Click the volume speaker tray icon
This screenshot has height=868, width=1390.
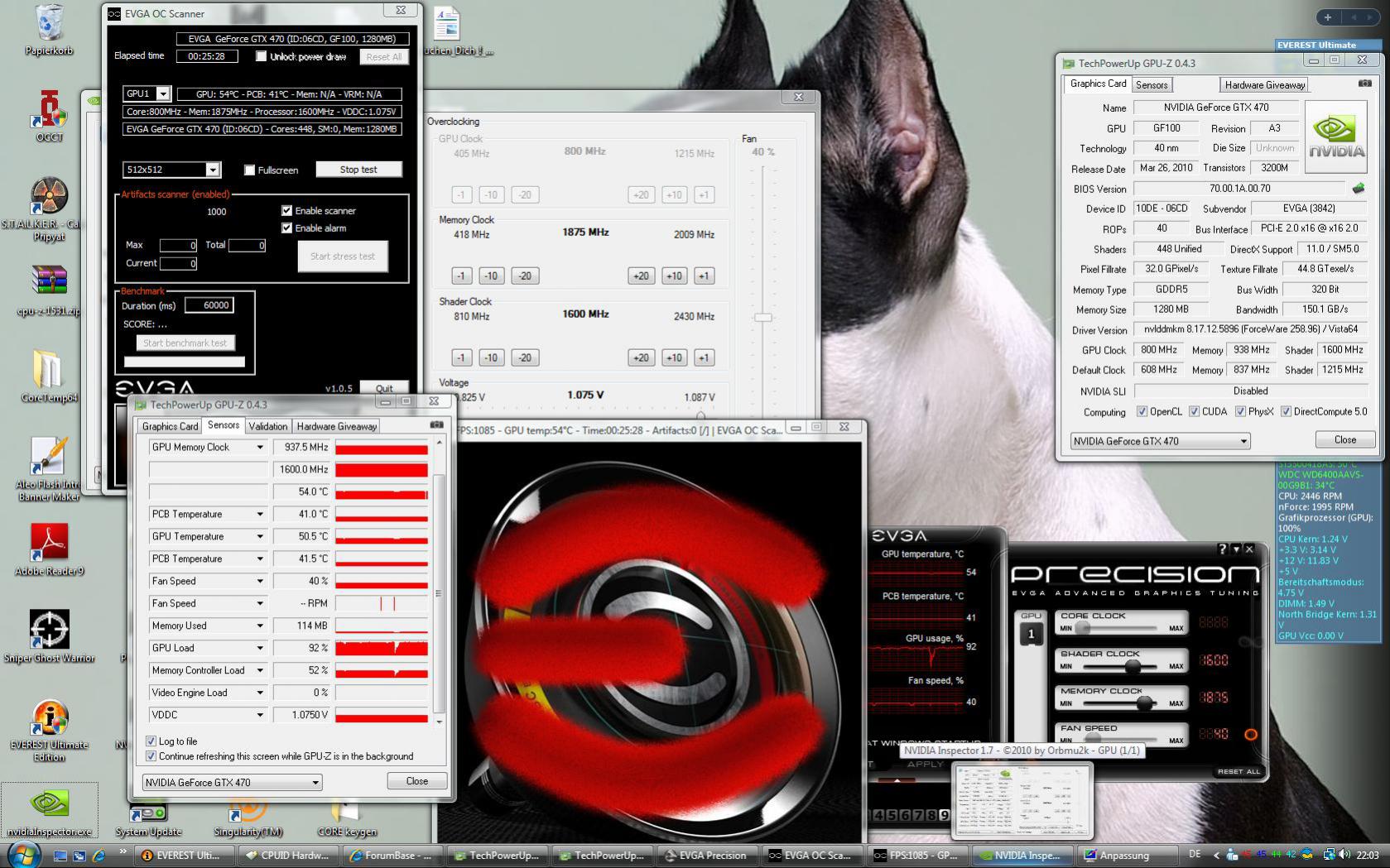pos(1345,855)
